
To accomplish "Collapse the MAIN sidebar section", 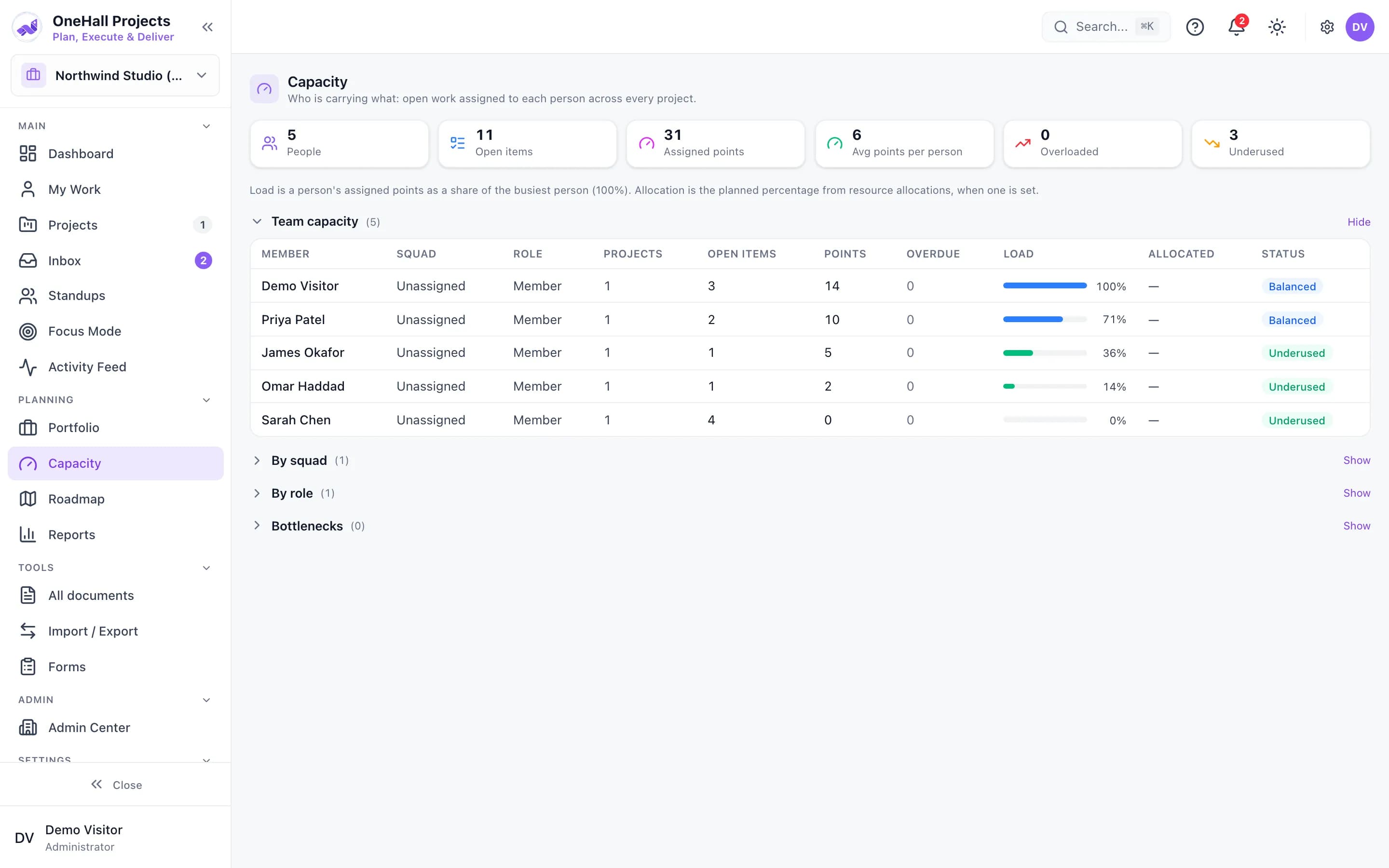I will click(206, 126).
